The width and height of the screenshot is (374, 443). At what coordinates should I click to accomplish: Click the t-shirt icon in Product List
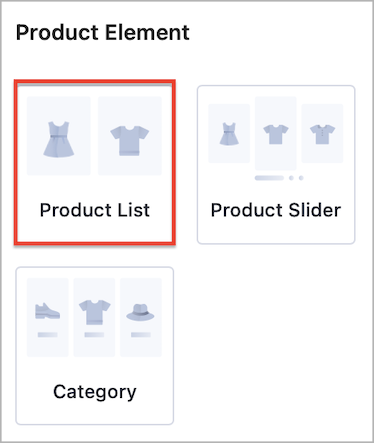pyautogui.click(x=130, y=140)
